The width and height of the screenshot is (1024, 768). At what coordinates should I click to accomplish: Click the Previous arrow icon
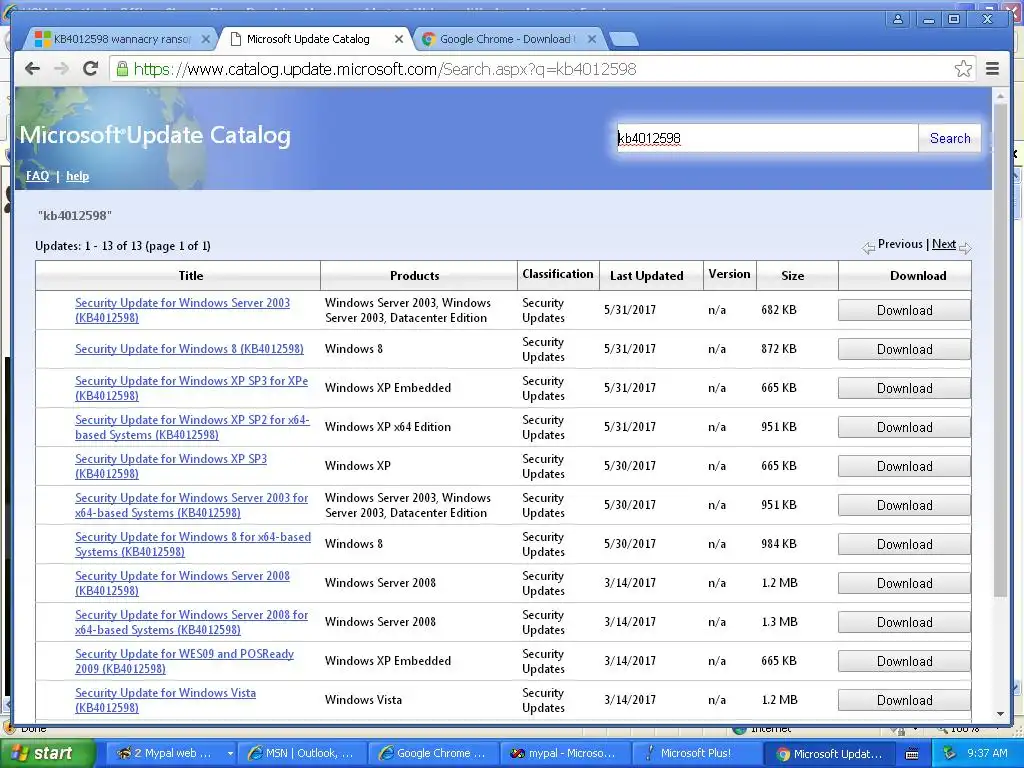point(868,248)
